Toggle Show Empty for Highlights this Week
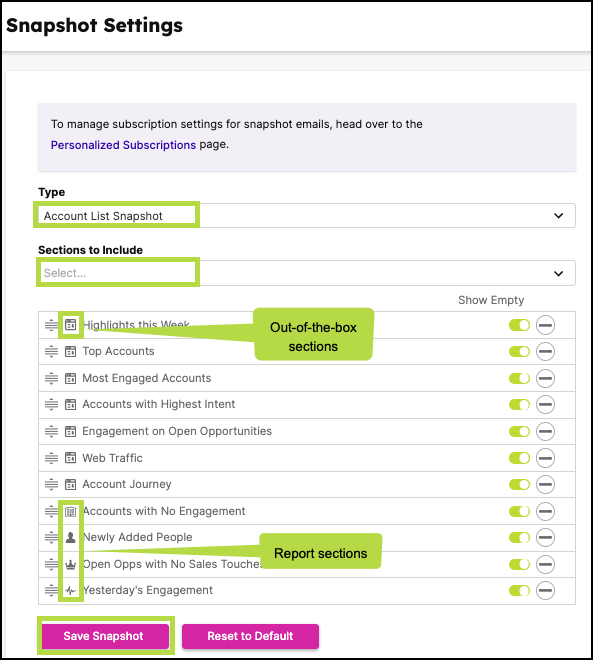 coord(519,325)
